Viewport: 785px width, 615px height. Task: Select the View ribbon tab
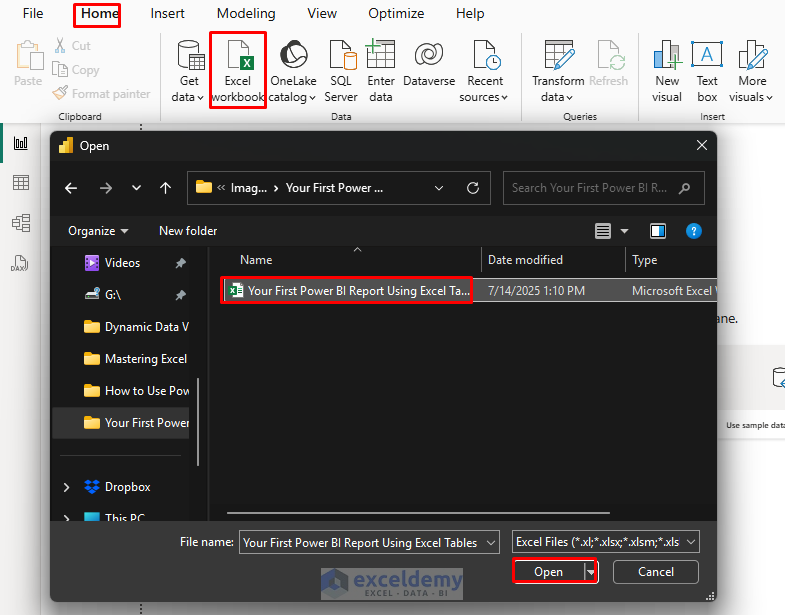tap(322, 14)
